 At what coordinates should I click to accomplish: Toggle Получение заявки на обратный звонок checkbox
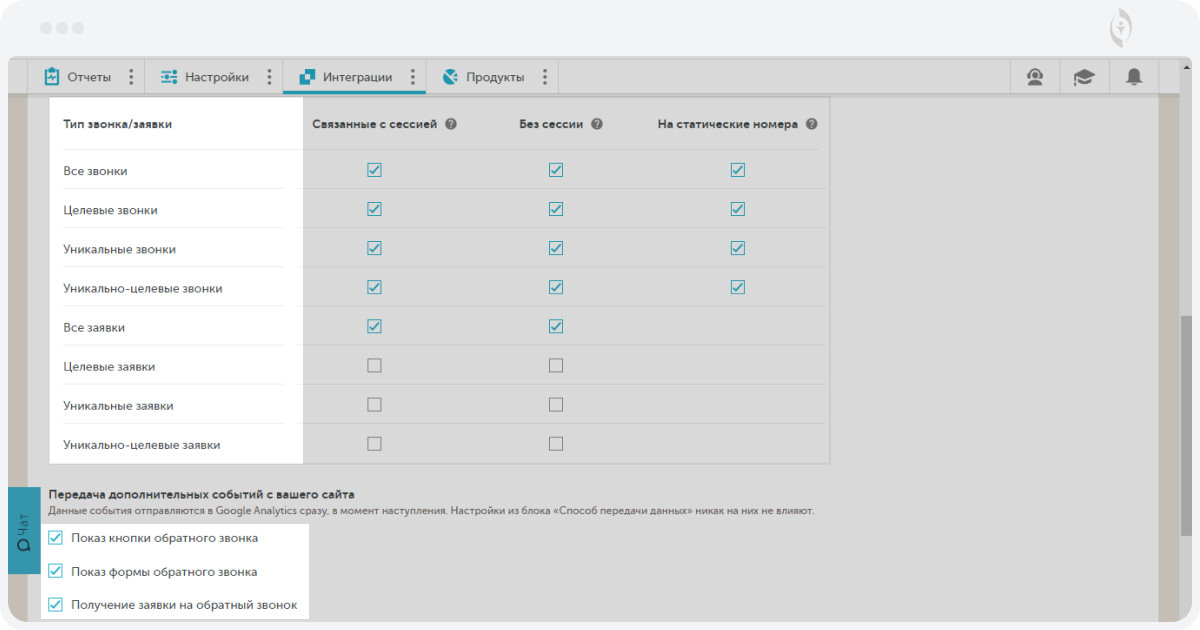coord(55,604)
